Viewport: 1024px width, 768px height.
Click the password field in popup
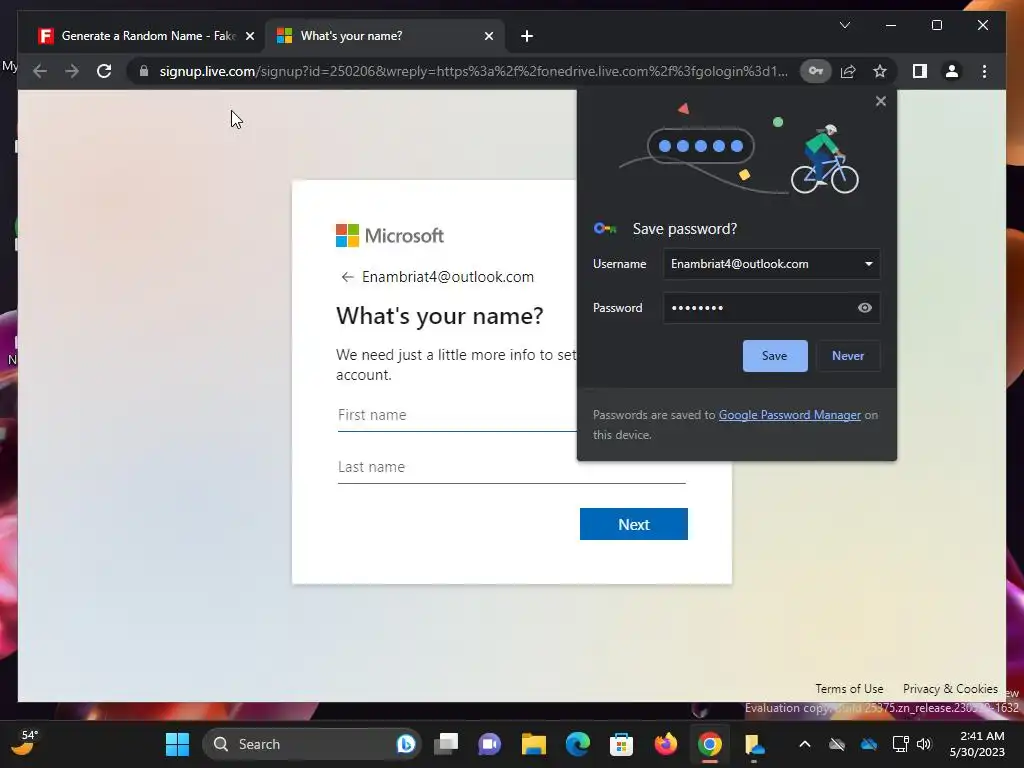pos(771,308)
